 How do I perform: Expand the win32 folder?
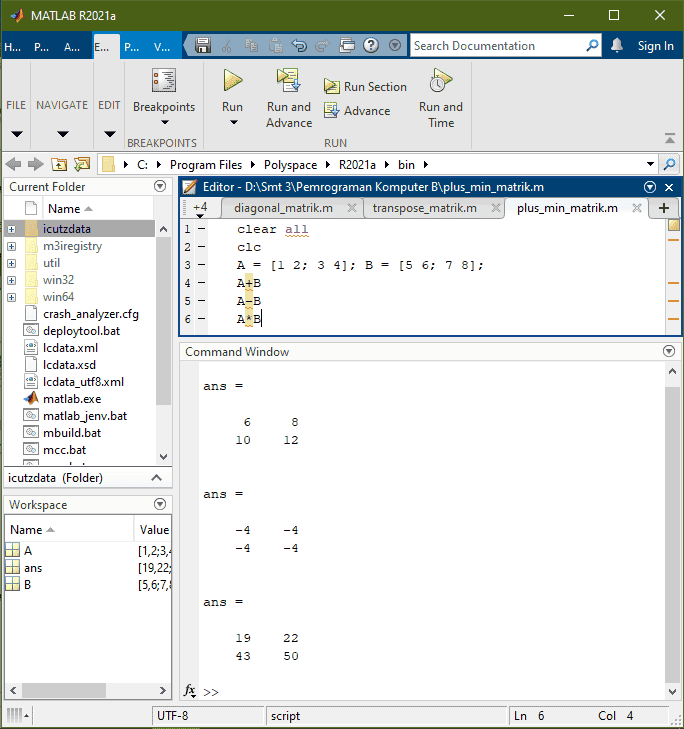(12, 280)
